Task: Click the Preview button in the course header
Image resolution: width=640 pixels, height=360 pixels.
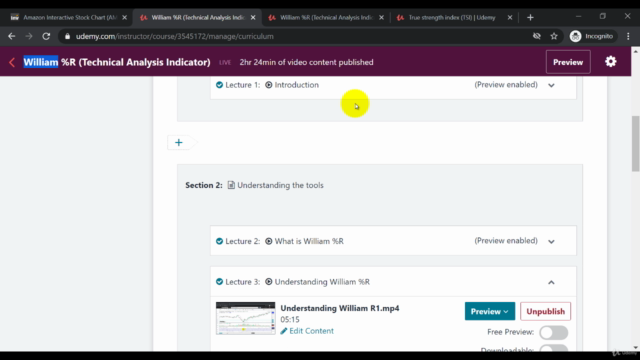Action: tap(568, 62)
